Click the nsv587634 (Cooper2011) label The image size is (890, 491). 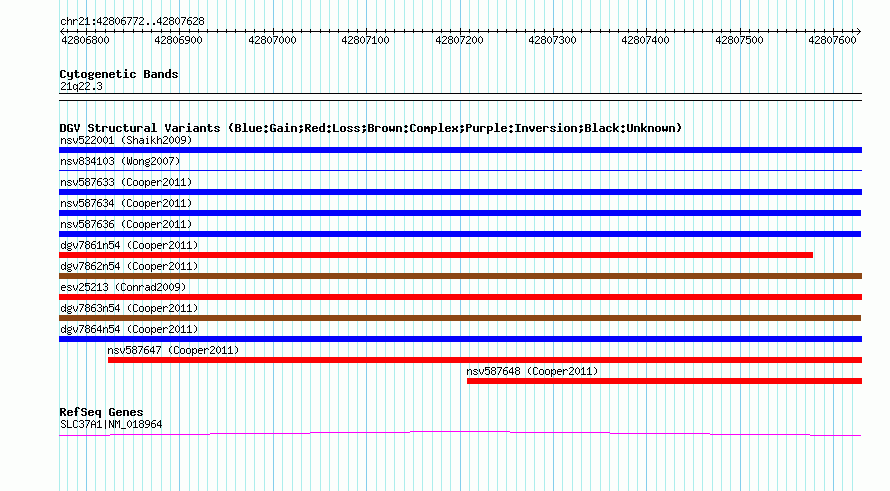(x=126, y=203)
